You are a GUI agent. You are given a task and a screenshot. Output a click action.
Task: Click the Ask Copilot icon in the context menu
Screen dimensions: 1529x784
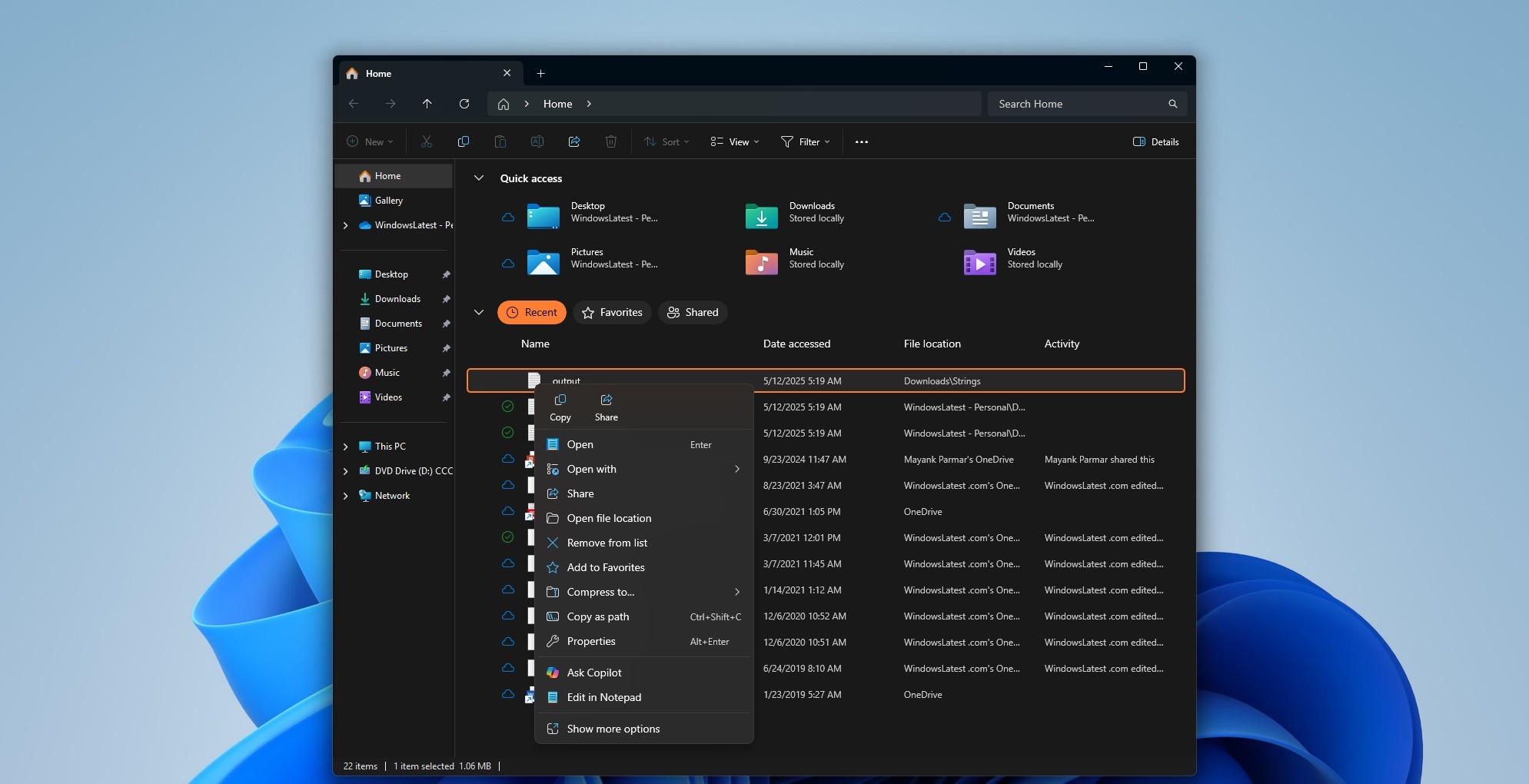pos(553,673)
